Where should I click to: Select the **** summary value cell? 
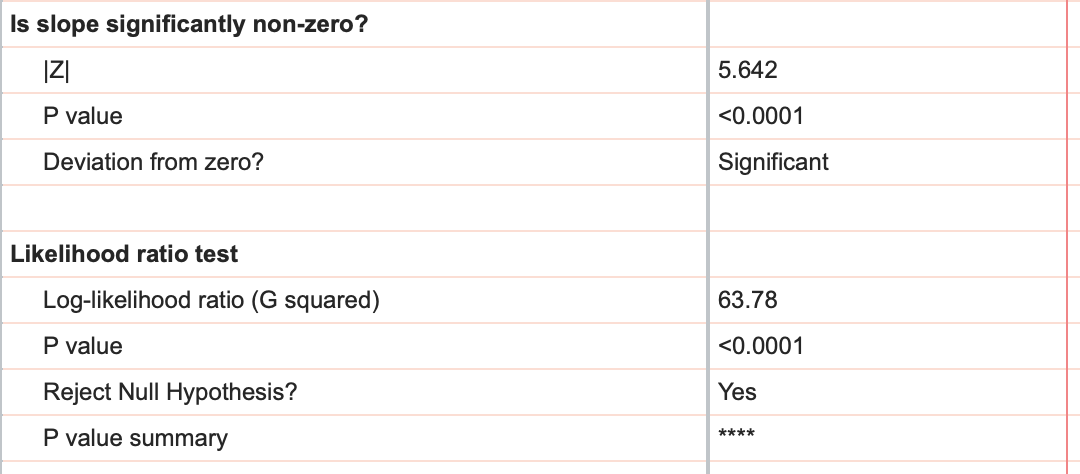[737, 434]
